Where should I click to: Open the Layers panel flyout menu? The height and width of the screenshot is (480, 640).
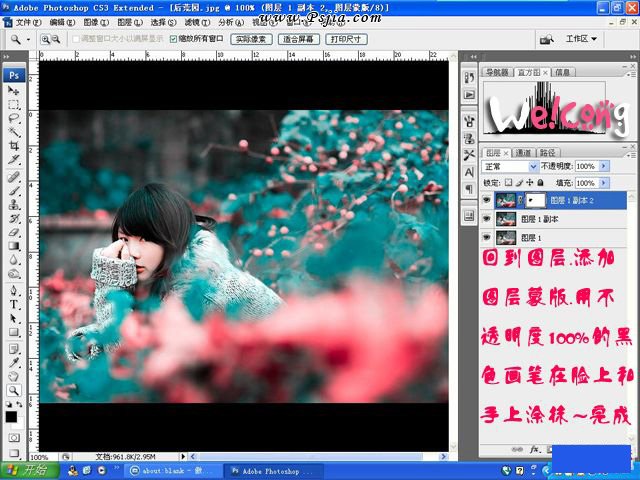pyautogui.click(x=631, y=155)
